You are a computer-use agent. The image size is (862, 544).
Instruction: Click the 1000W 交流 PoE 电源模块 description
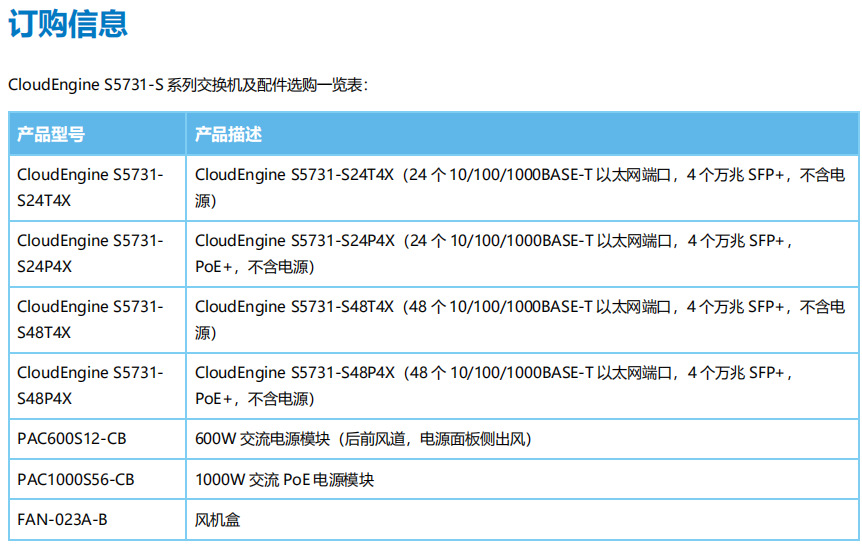pyautogui.click(x=522, y=479)
